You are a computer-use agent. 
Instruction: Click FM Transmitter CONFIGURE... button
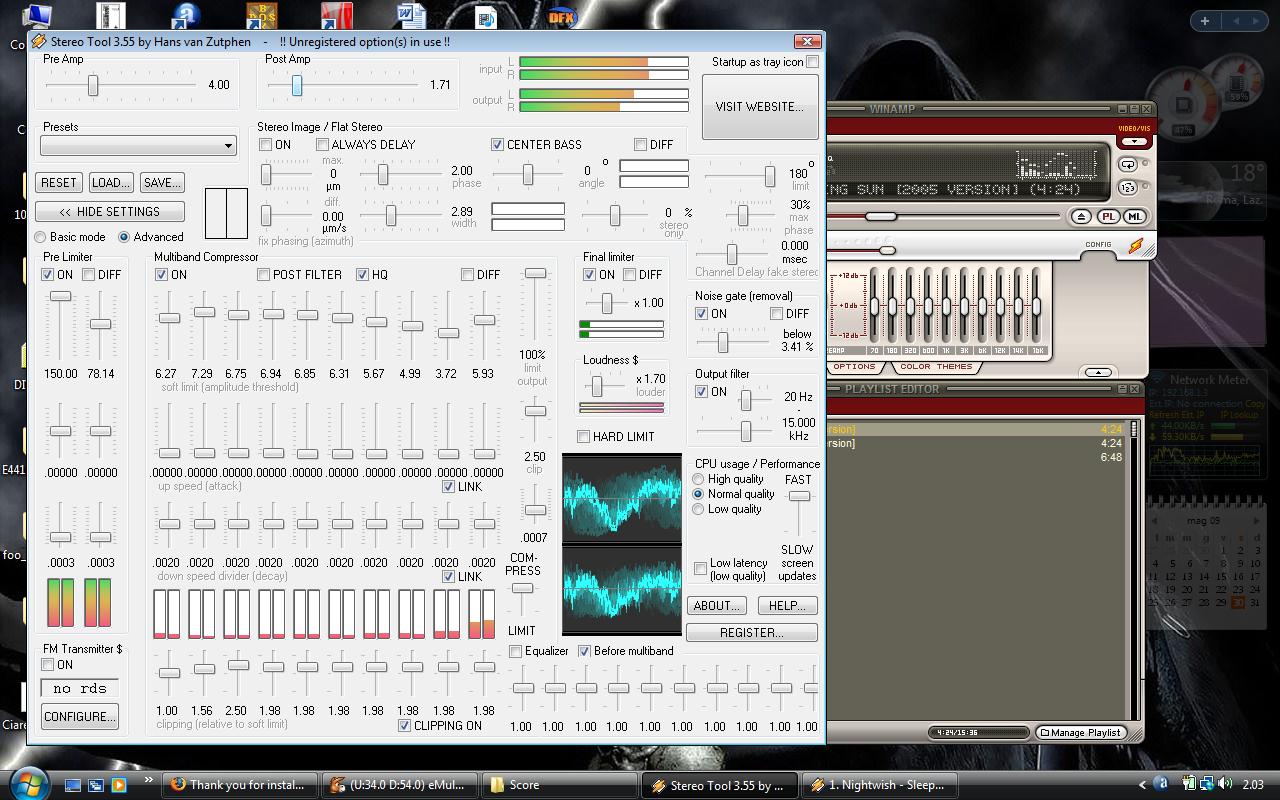(x=80, y=717)
